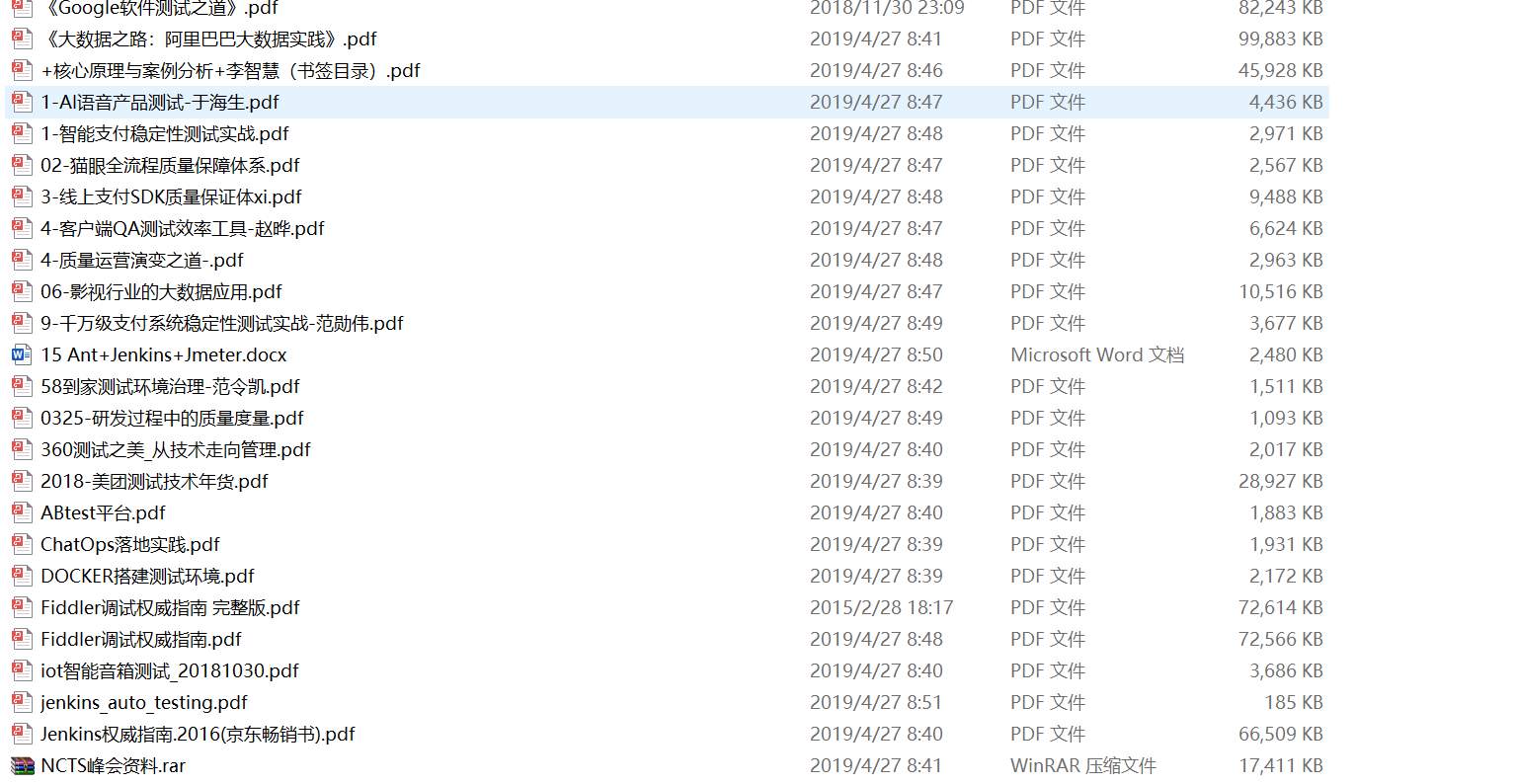Click the PDF icon of 1-AI语音产品测试-于海生.pdf
This screenshot has height=784, width=1515.
(x=22, y=102)
